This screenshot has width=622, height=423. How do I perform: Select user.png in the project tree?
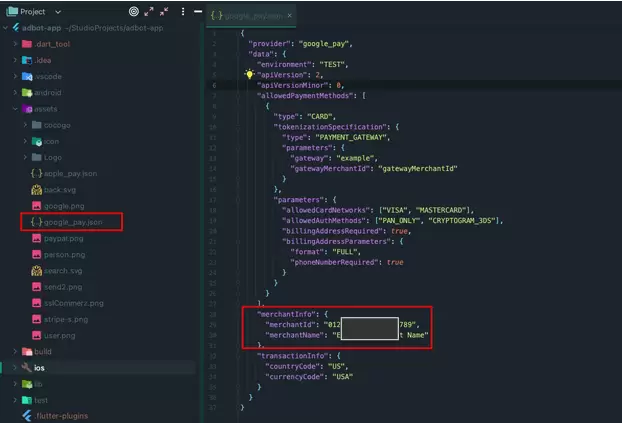60,336
